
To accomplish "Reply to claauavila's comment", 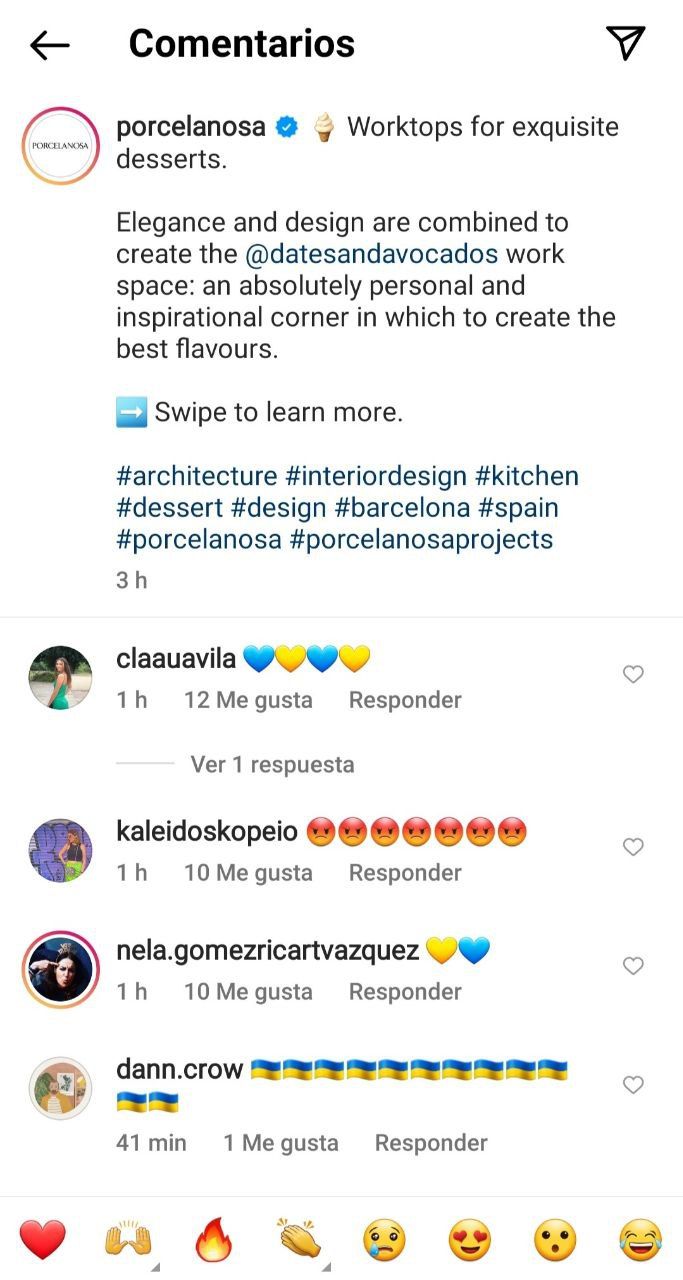I will click(405, 700).
